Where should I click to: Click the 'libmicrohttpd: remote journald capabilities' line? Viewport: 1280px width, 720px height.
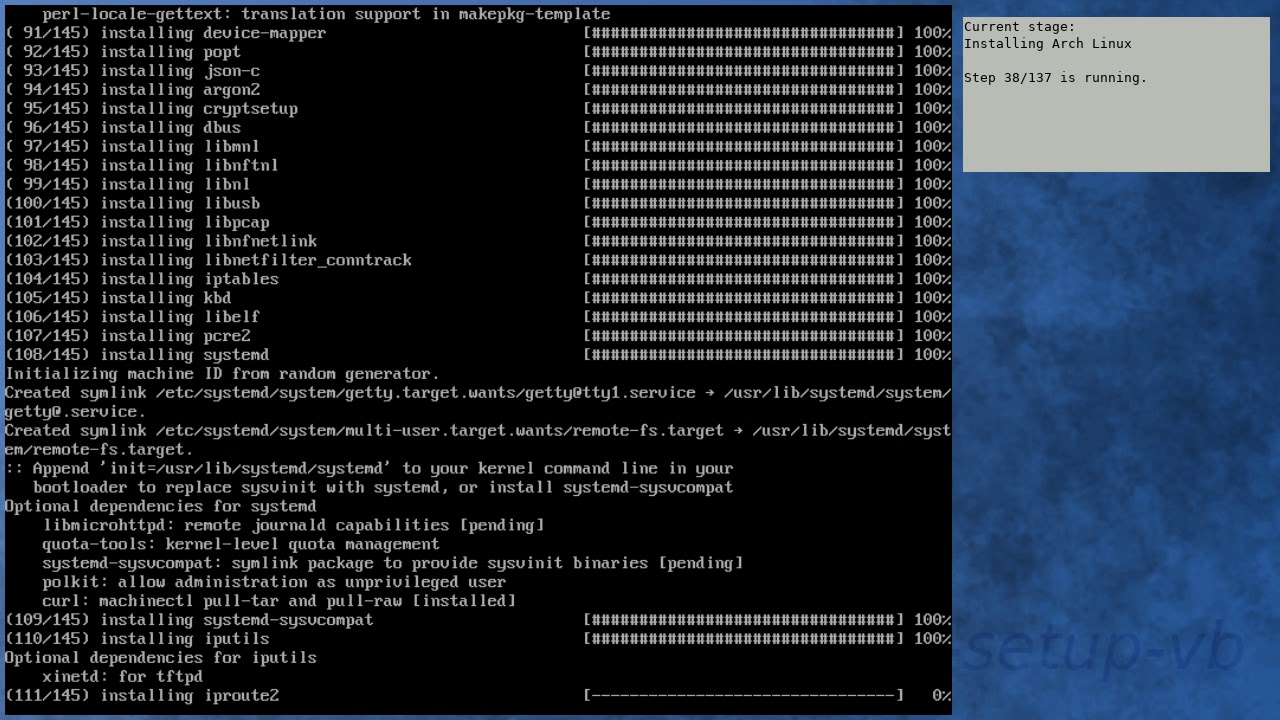coord(294,526)
